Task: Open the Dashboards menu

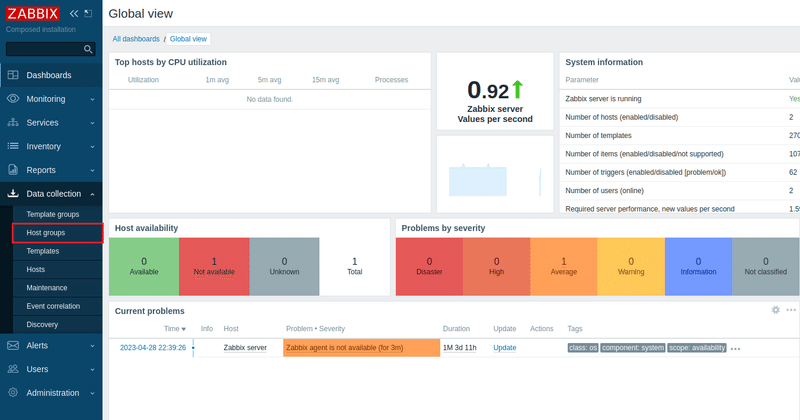Action: [x=51, y=75]
